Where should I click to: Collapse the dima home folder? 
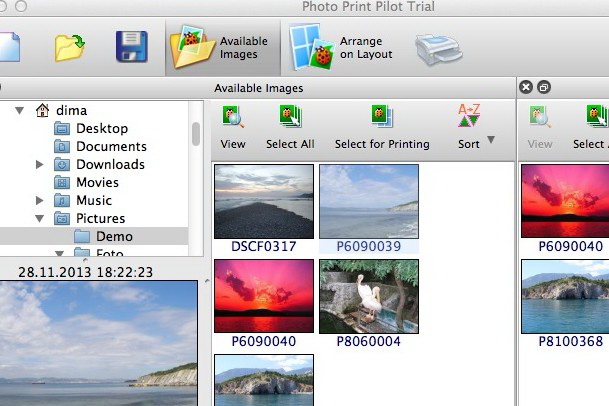[19, 111]
